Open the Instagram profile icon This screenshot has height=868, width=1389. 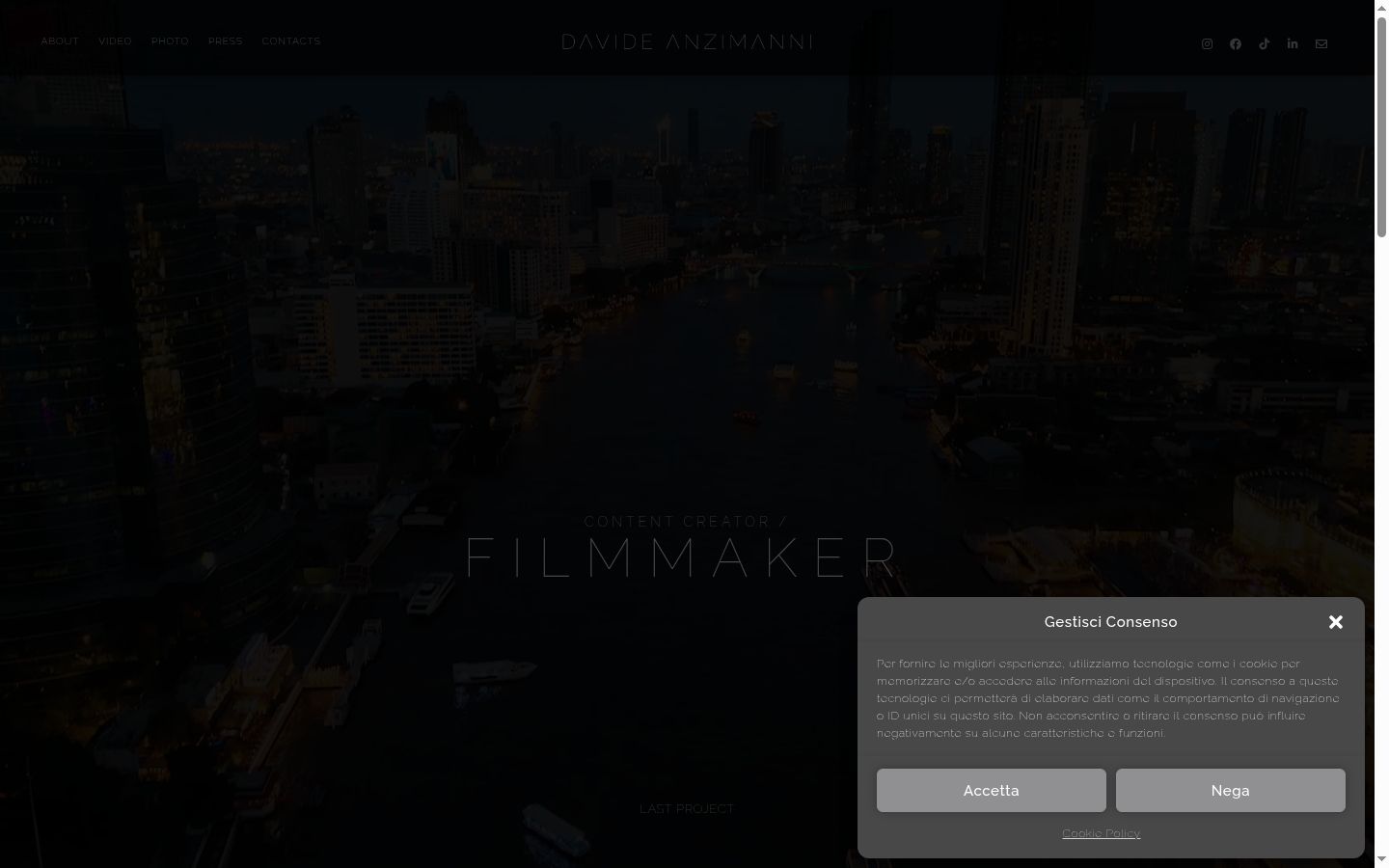click(x=1207, y=43)
